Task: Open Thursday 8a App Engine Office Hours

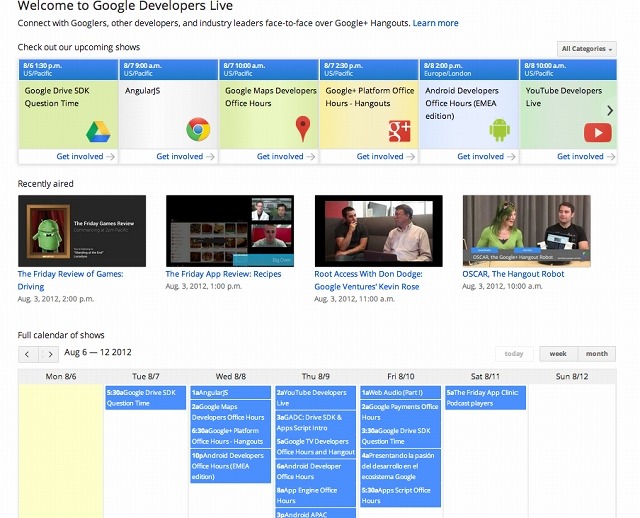Action: click(x=316, y=495)
